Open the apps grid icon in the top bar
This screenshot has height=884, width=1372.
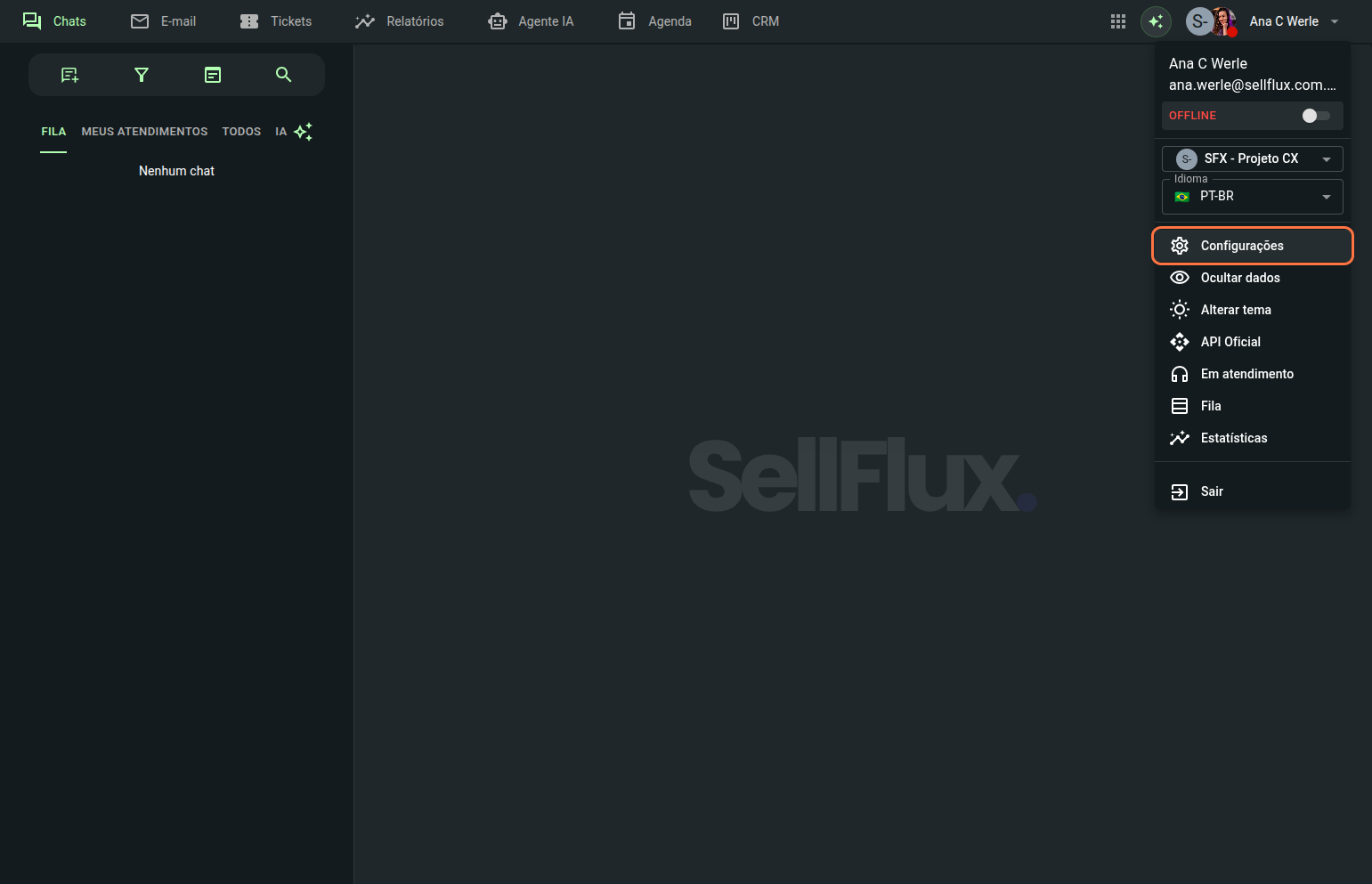tap(1118, 21)
